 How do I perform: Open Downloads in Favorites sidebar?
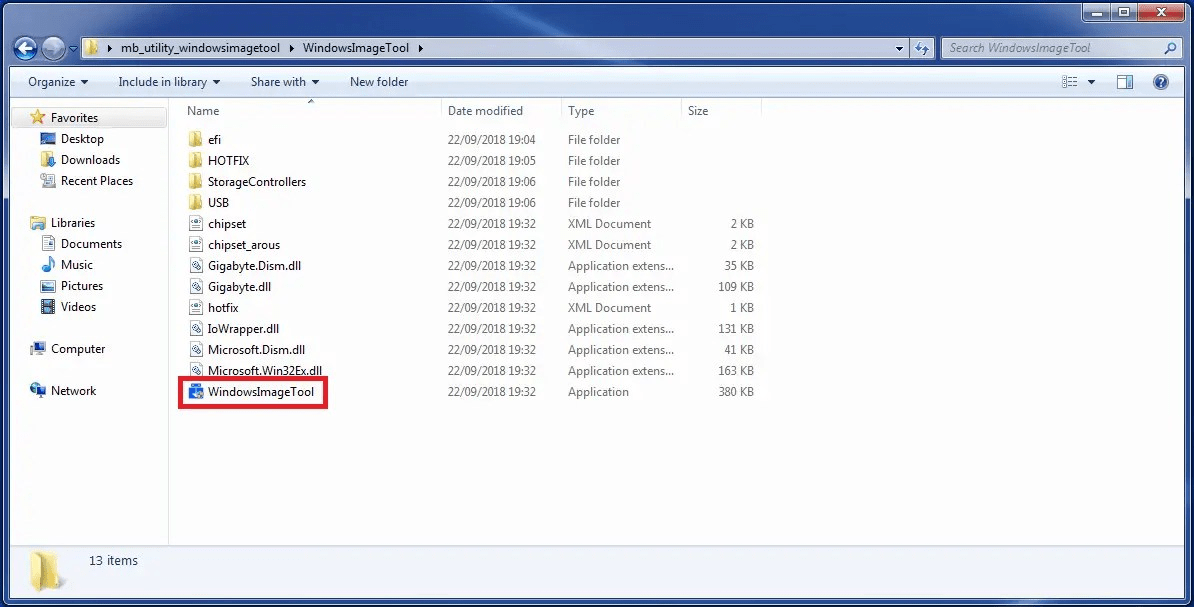click(90, 160)
